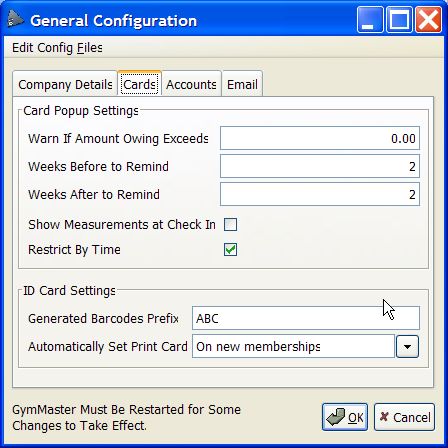The height and width of the screenshot is (448, 448).
Task: Maximize the General Configuration window
Action: click(399, 20)
